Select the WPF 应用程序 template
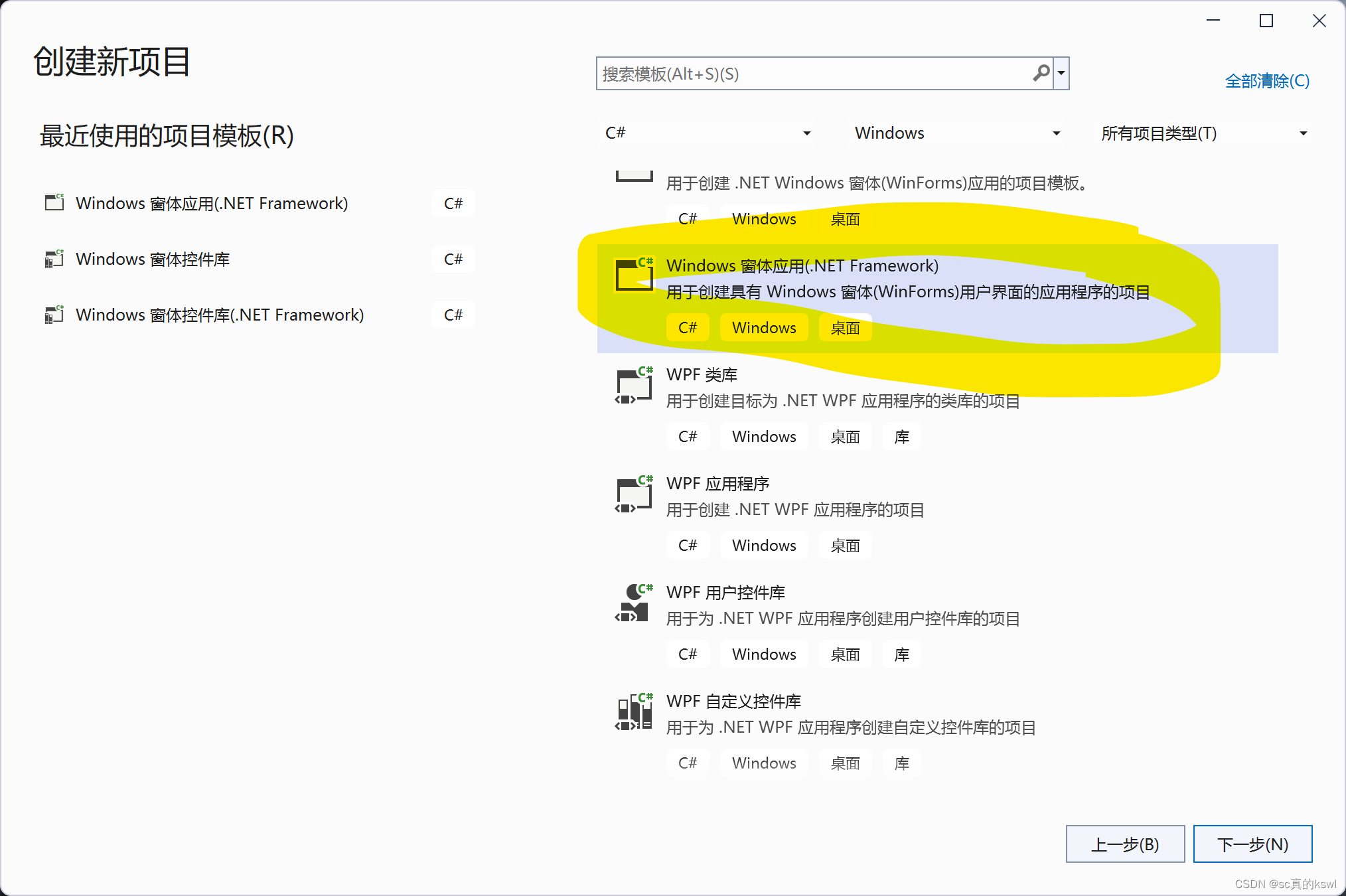 click(x=718, y=484)
